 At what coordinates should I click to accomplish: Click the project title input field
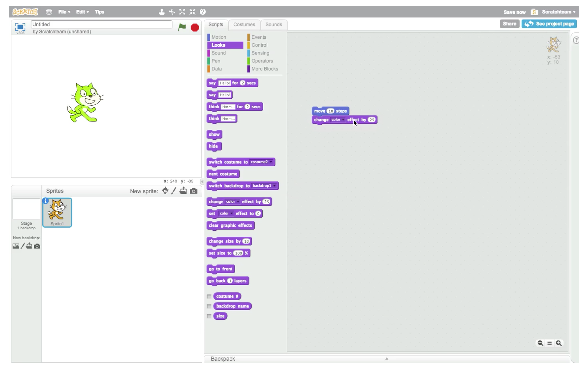(102, 24)
